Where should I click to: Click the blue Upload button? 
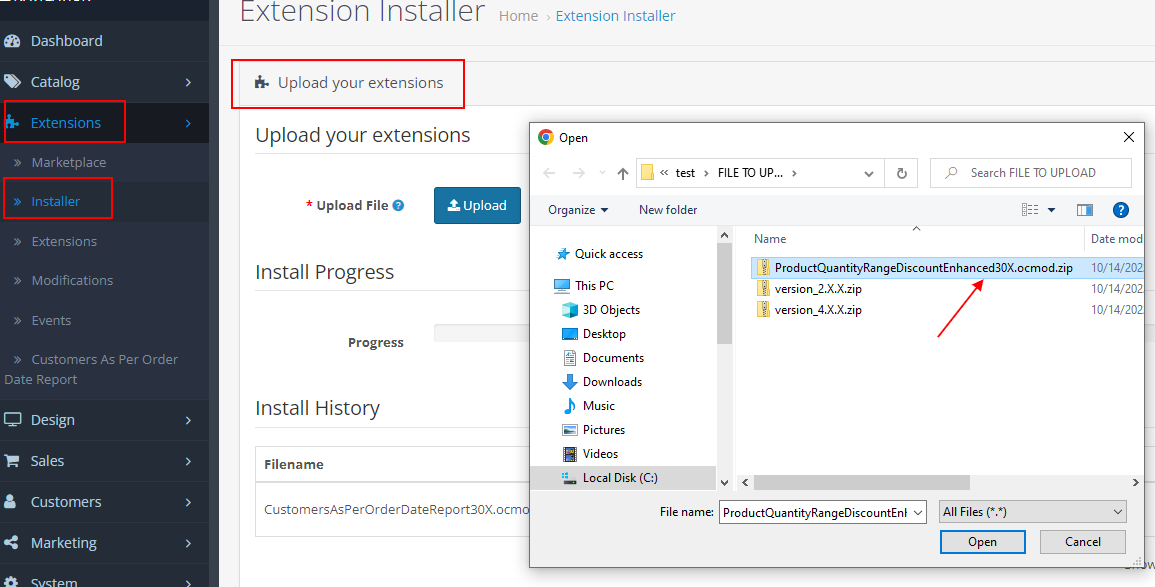[477, 205]
